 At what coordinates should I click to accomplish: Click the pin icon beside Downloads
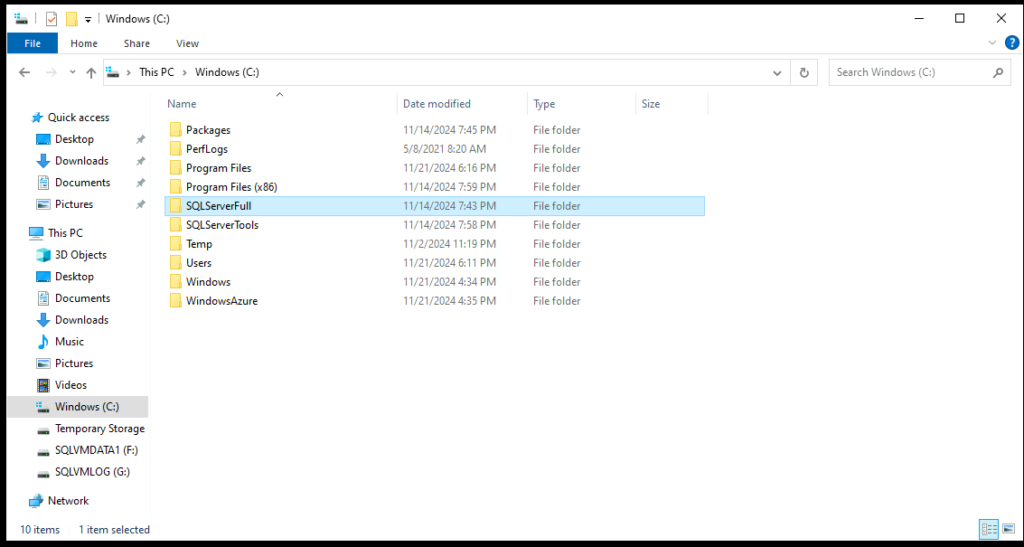[x=140, y=161]
